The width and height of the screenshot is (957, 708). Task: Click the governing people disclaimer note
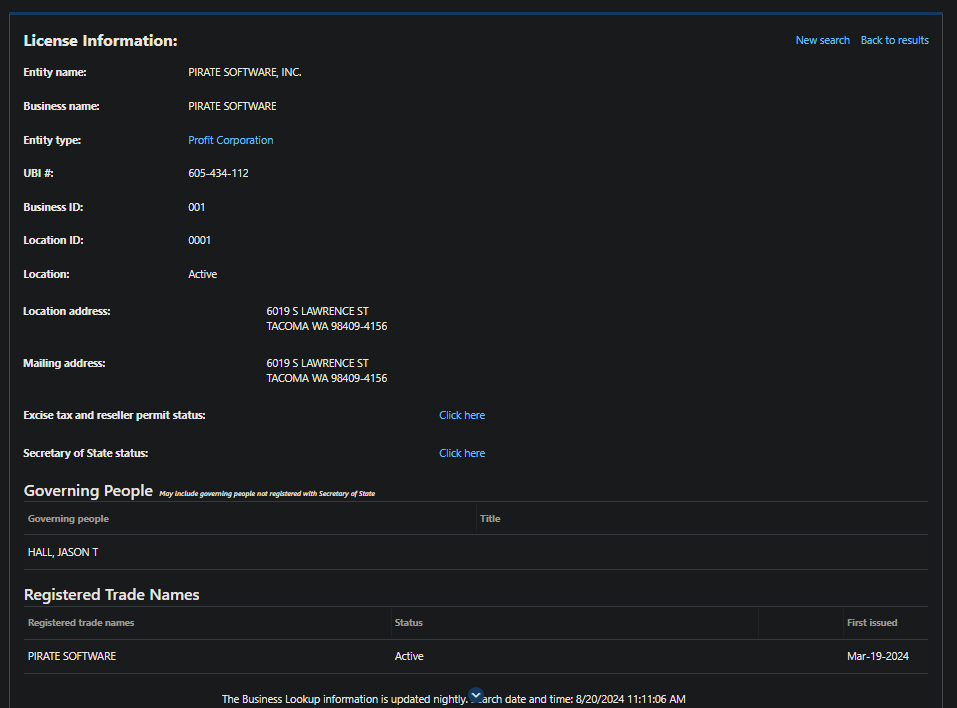pyautogui.click(x=267, y=494)
